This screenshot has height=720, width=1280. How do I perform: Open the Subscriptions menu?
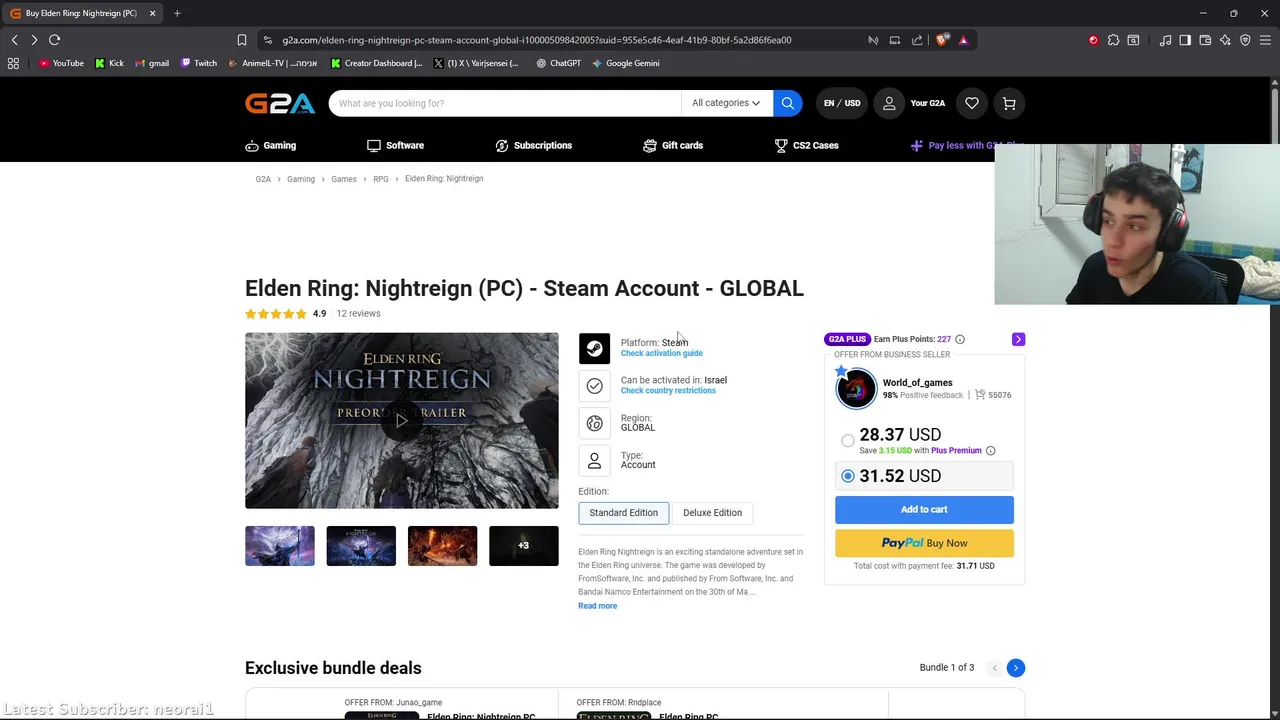[534, 145]
